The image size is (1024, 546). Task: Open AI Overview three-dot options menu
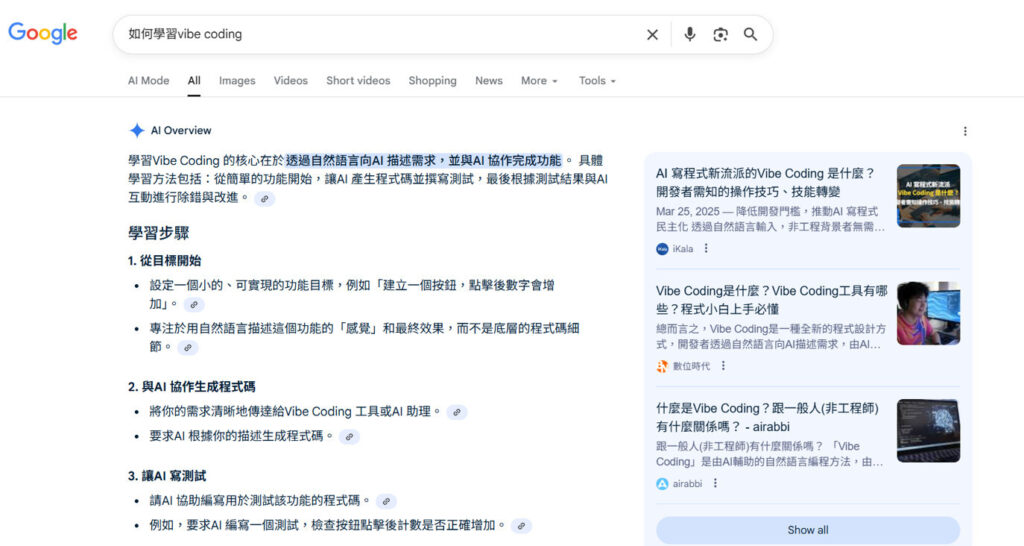point(965,131)
